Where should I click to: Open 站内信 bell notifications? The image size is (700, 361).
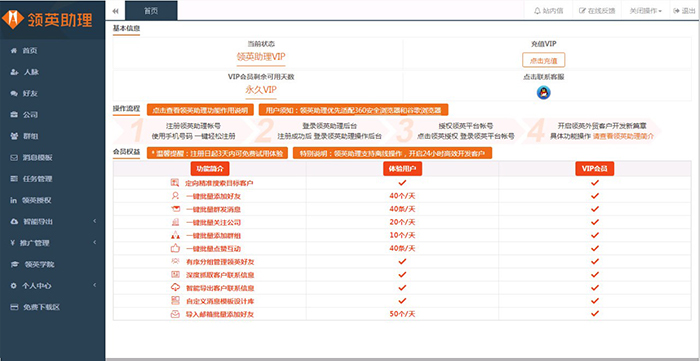549,11
